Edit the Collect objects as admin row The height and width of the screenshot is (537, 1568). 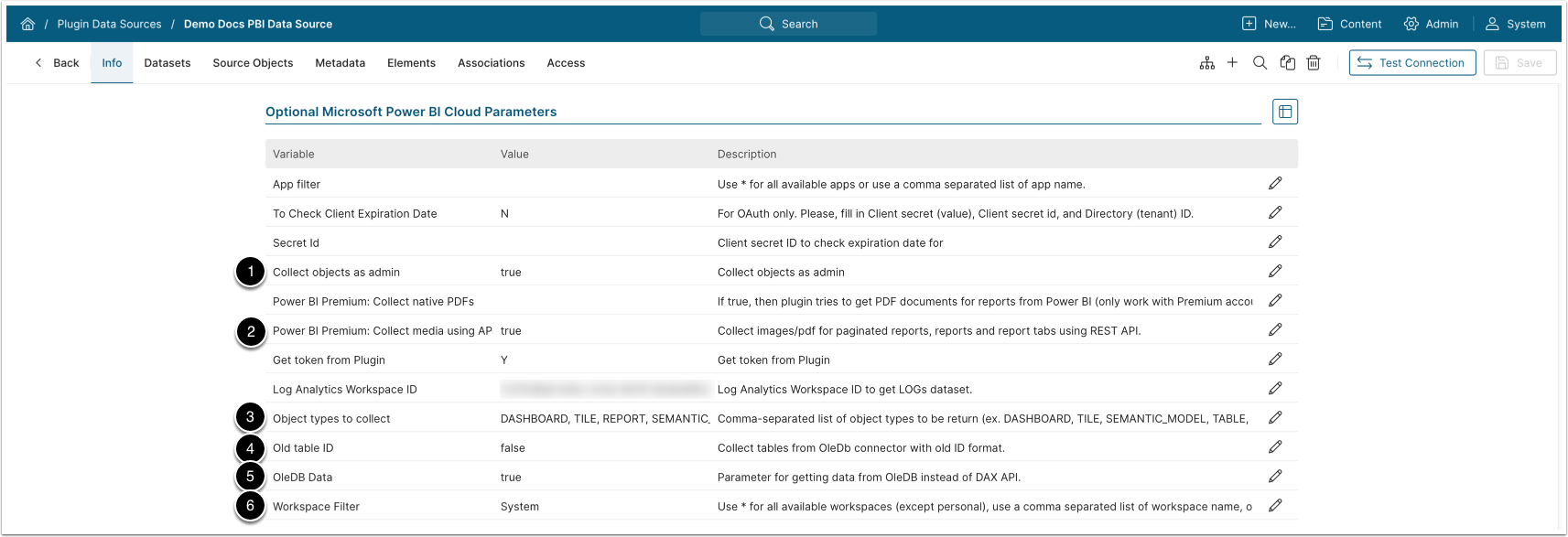(x=1275, y=272)
